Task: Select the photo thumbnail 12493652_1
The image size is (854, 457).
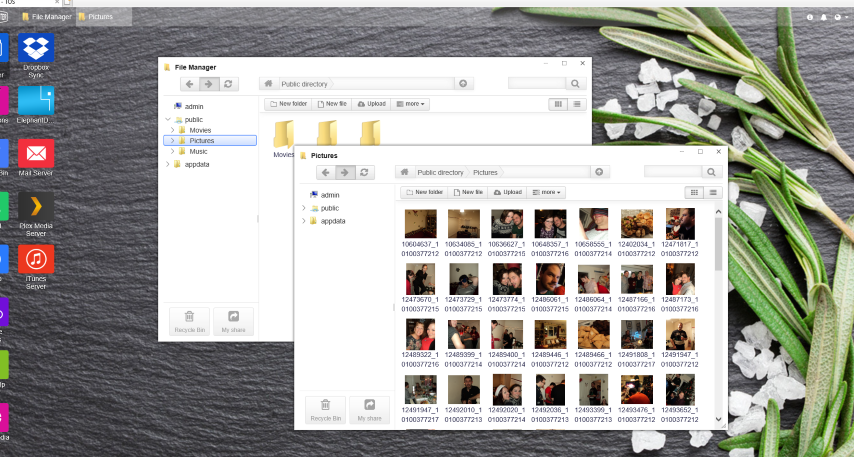Action: click(680, 389)
